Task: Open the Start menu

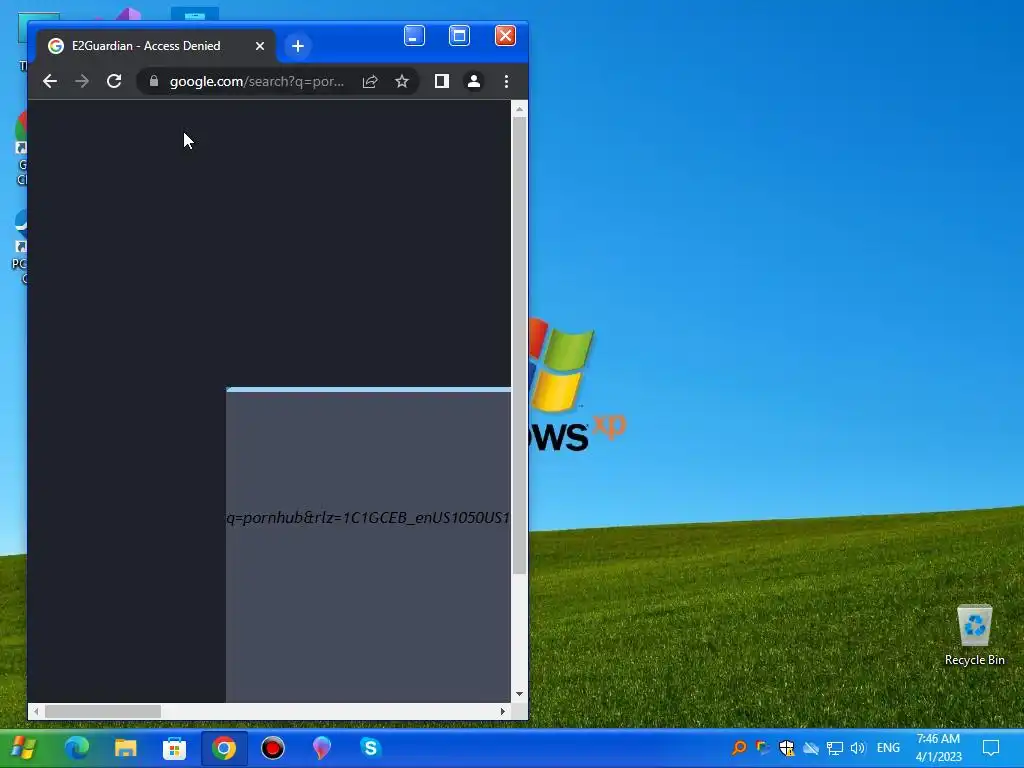Action: click(x=24, y=748)
